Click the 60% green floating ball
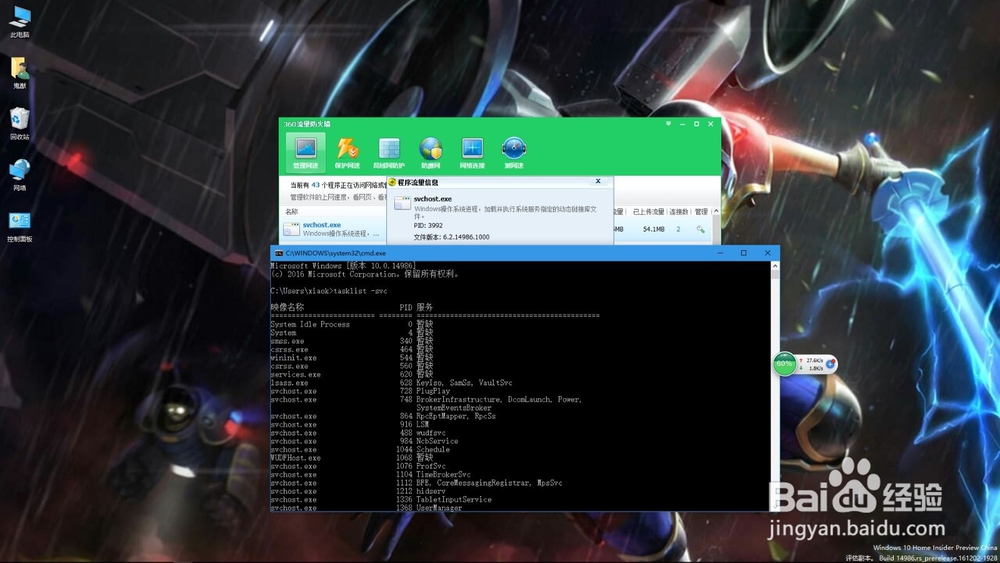Image resolution: width=1000 pixels, height=563 pixels. pos(784,364)
